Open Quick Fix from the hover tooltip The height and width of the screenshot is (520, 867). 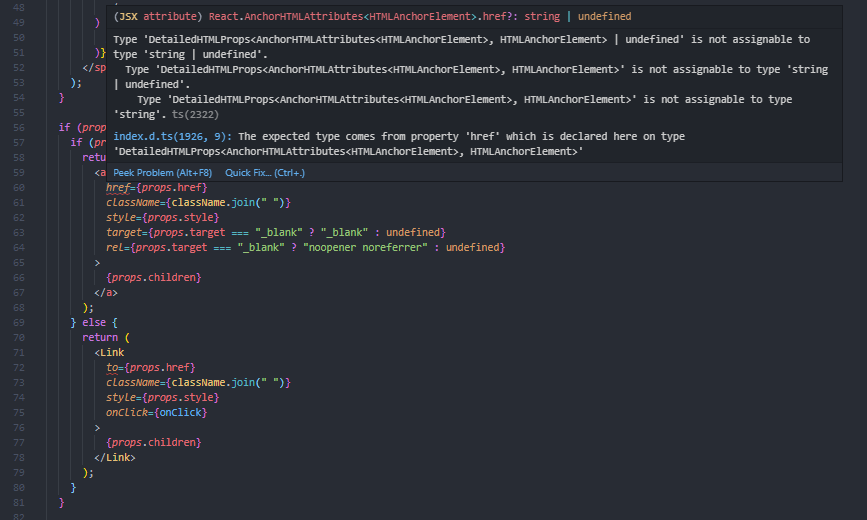(265, 172)
